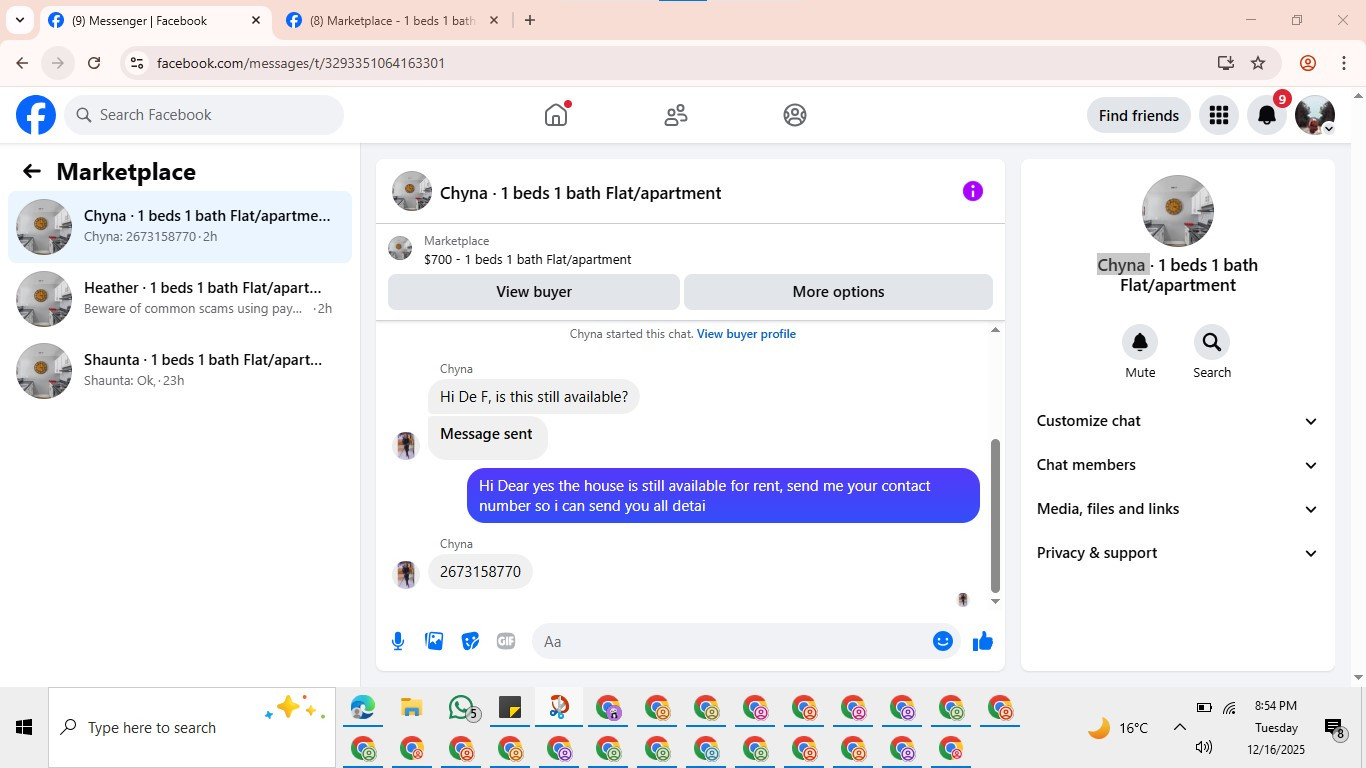Open the Shaunta conversation in the list
Viewport: 1366px width, 768px height.
[x=180, y=371]
